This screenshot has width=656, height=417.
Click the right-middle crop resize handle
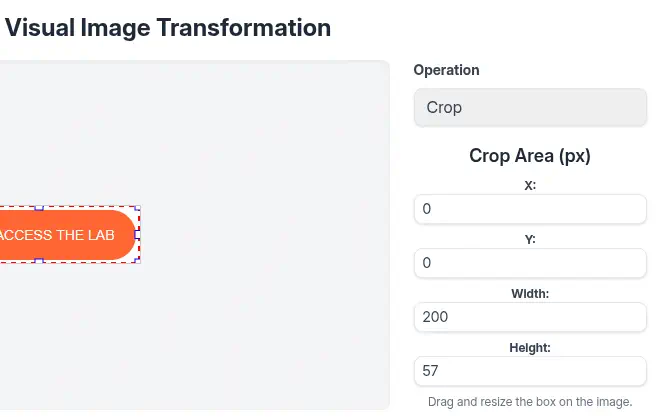coord(138,235)
